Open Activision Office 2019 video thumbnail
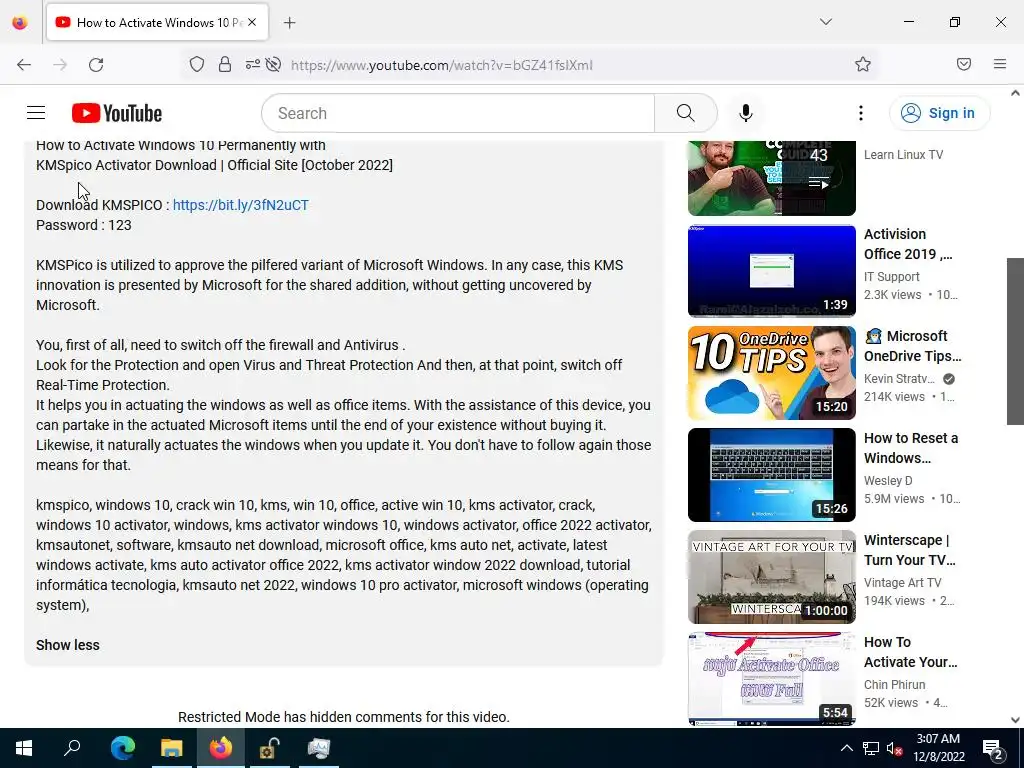 tap(771, 271)
